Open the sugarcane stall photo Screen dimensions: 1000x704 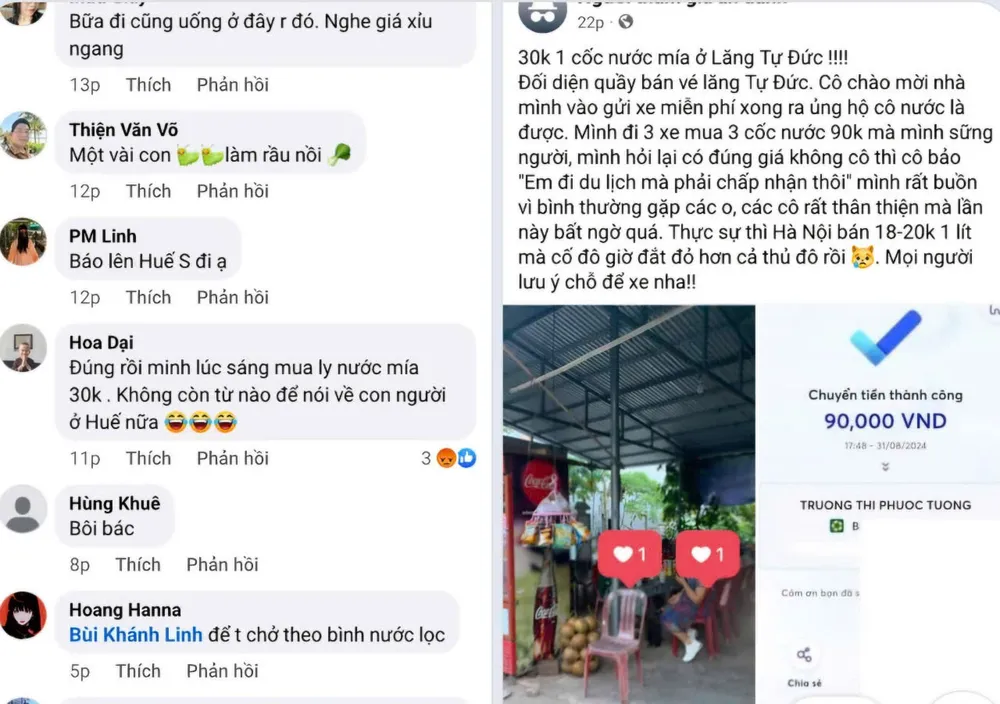pyautogui.click(x=629, y=504)
